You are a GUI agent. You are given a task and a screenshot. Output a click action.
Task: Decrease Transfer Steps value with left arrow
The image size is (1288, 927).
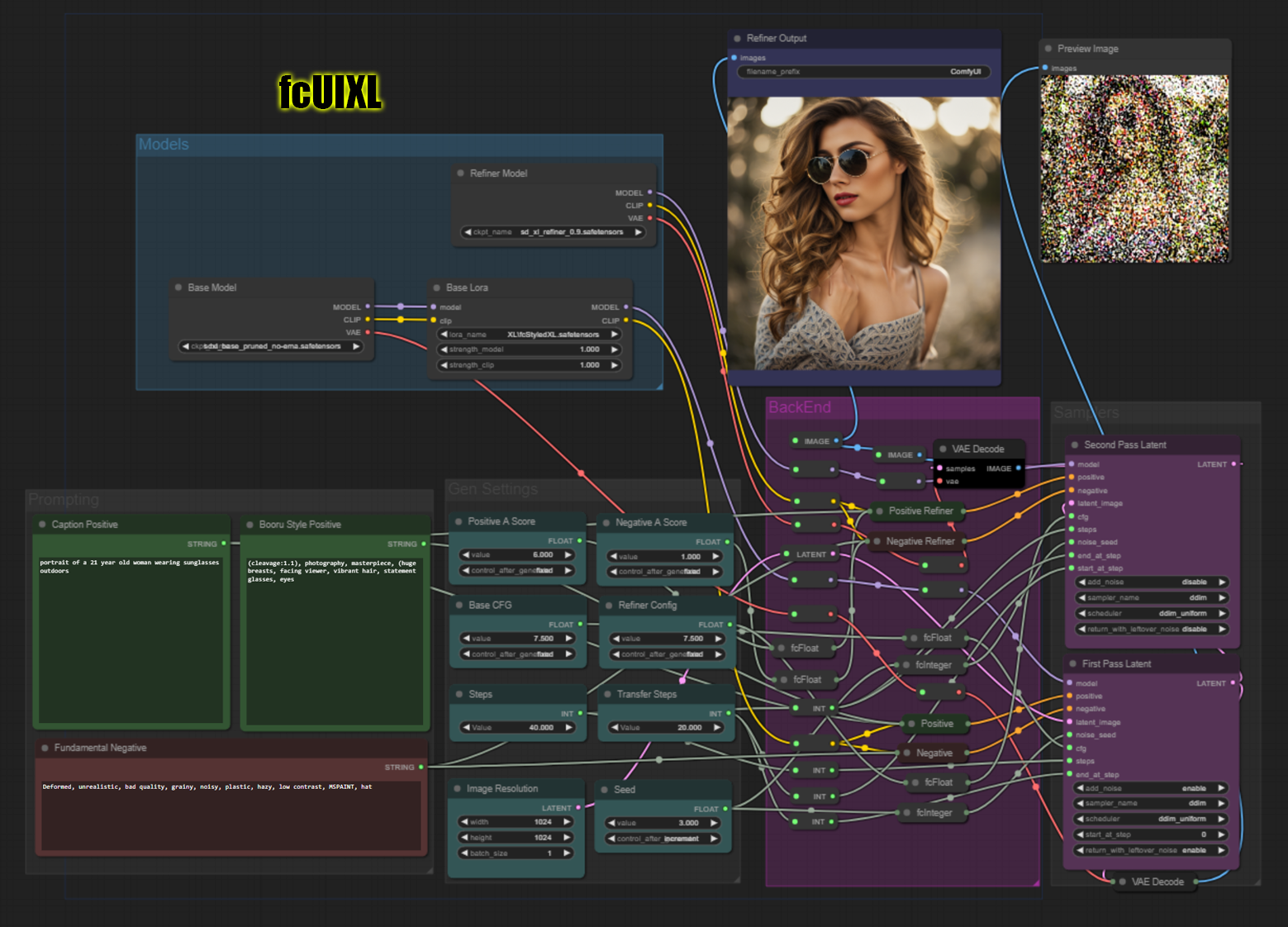614,728
